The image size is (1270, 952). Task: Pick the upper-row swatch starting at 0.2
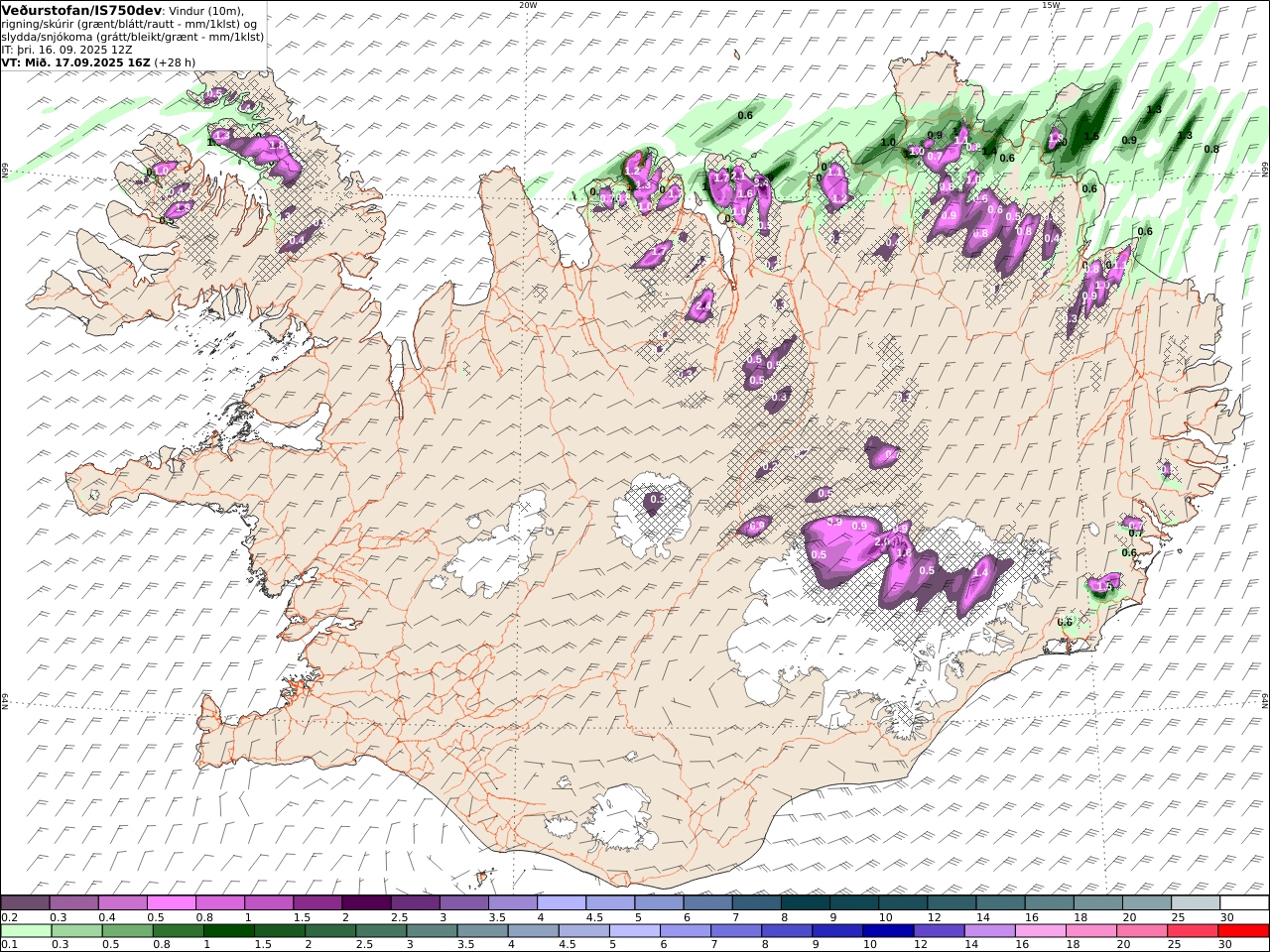pos(26,903)
